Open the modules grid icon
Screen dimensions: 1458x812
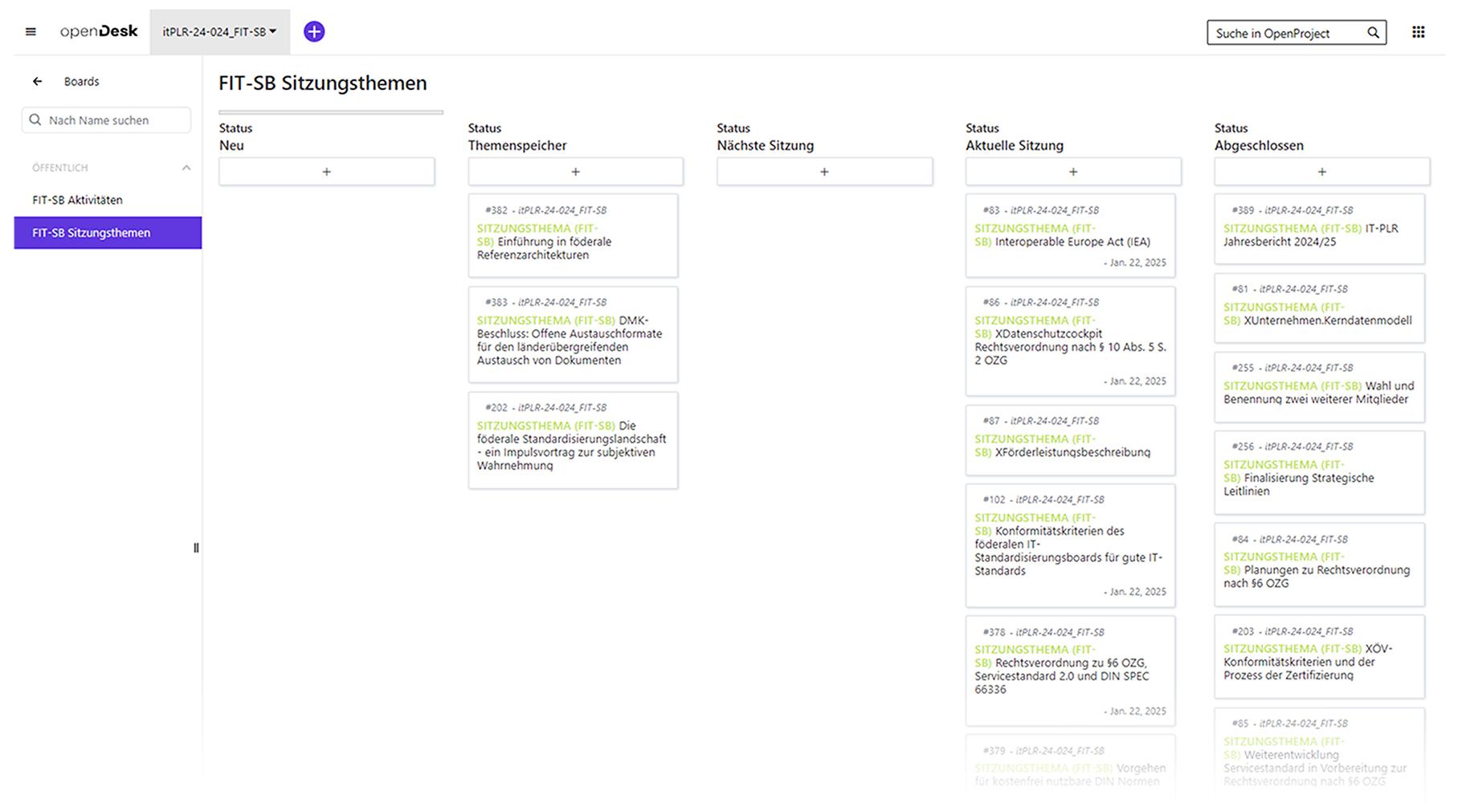(1419, 32)
